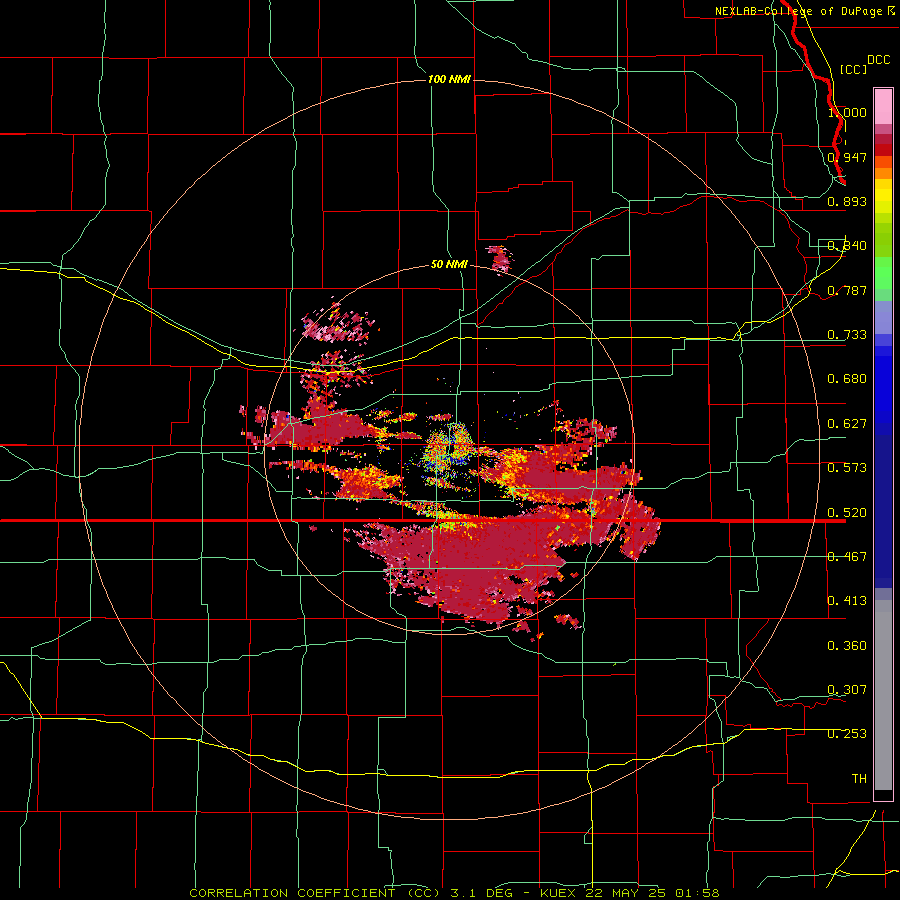
Task: Click the 0.520 scale value
Action: (x=847, y=513)
